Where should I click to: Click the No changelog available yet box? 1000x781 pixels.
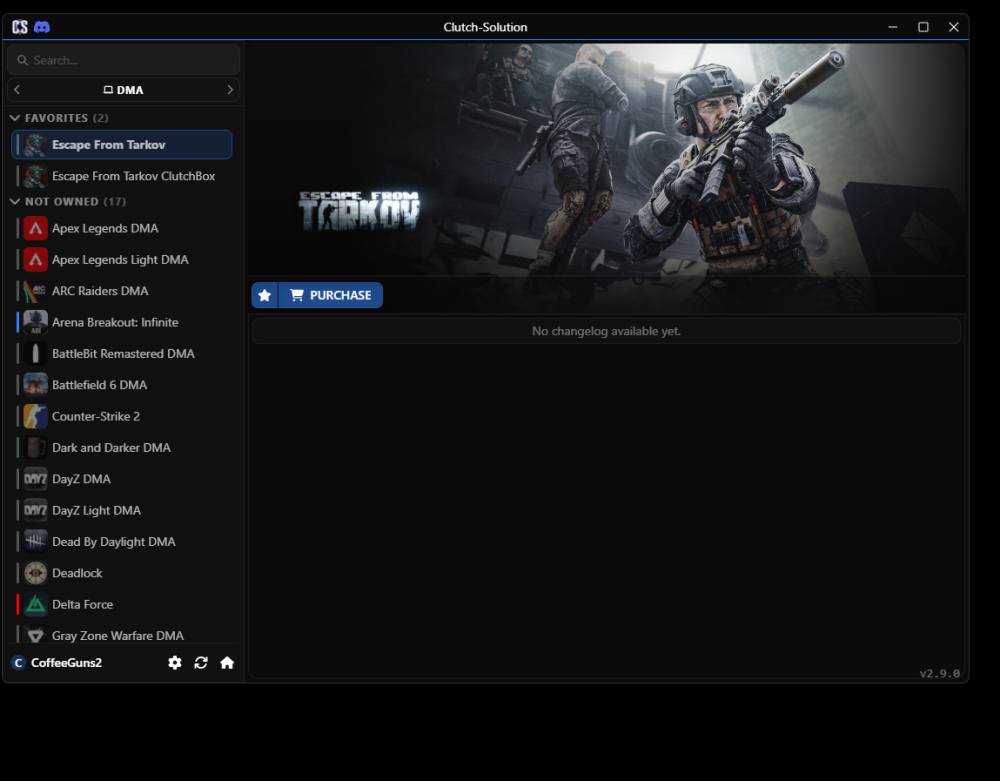click(x=606, y=331)
